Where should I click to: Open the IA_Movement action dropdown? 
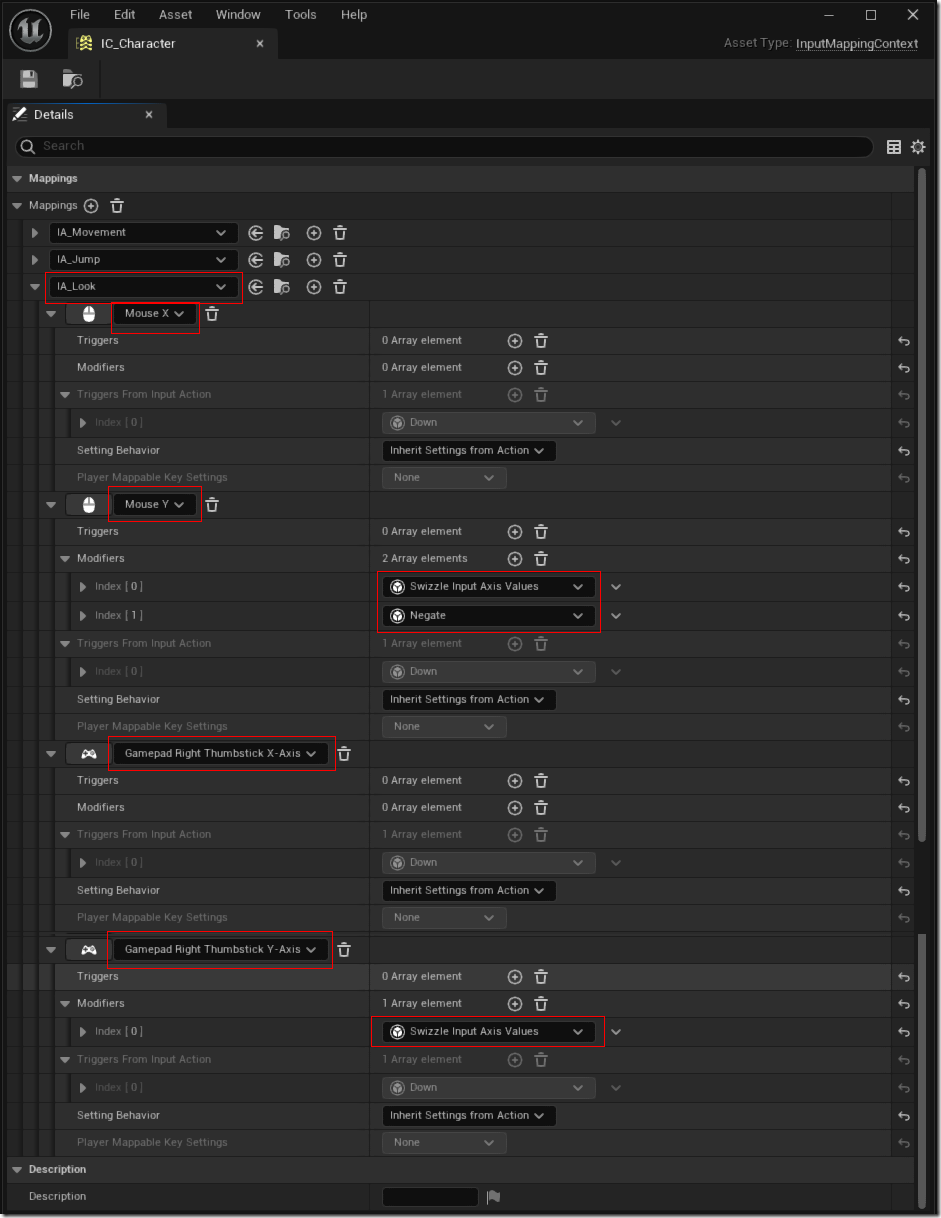click(x=144, y=233)
